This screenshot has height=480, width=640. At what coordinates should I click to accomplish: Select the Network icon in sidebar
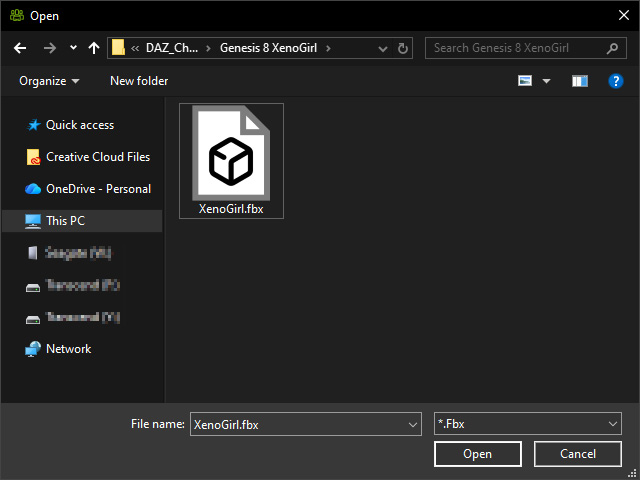point(33,349)
